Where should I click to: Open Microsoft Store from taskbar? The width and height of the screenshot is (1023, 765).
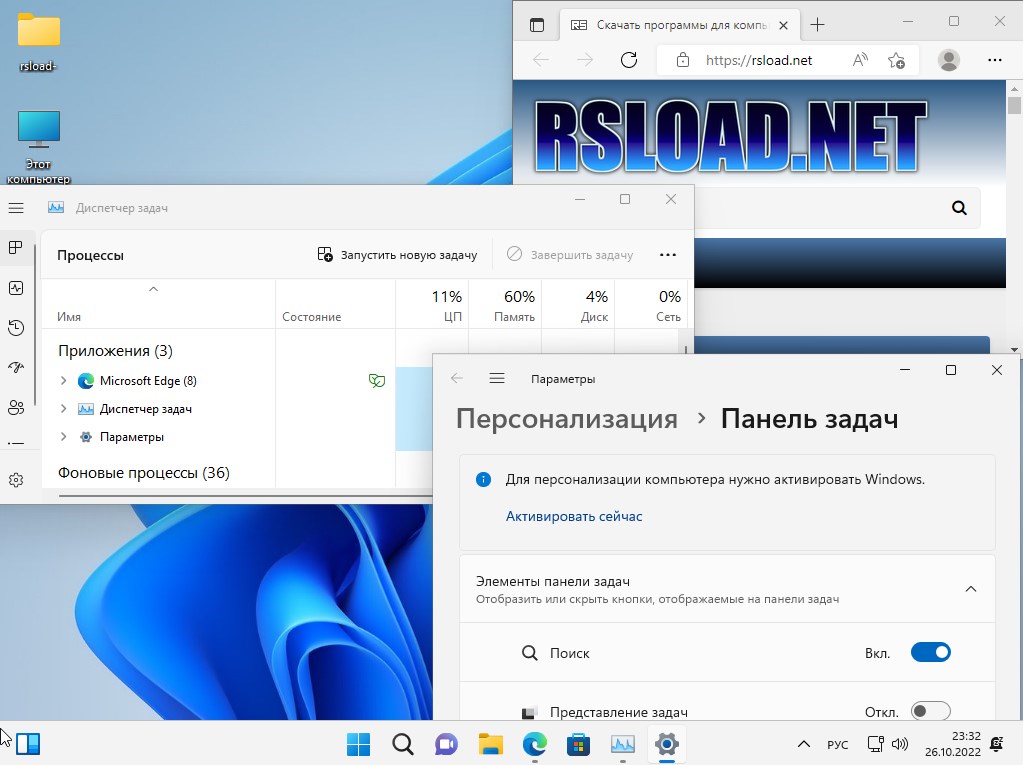(578, 743)
